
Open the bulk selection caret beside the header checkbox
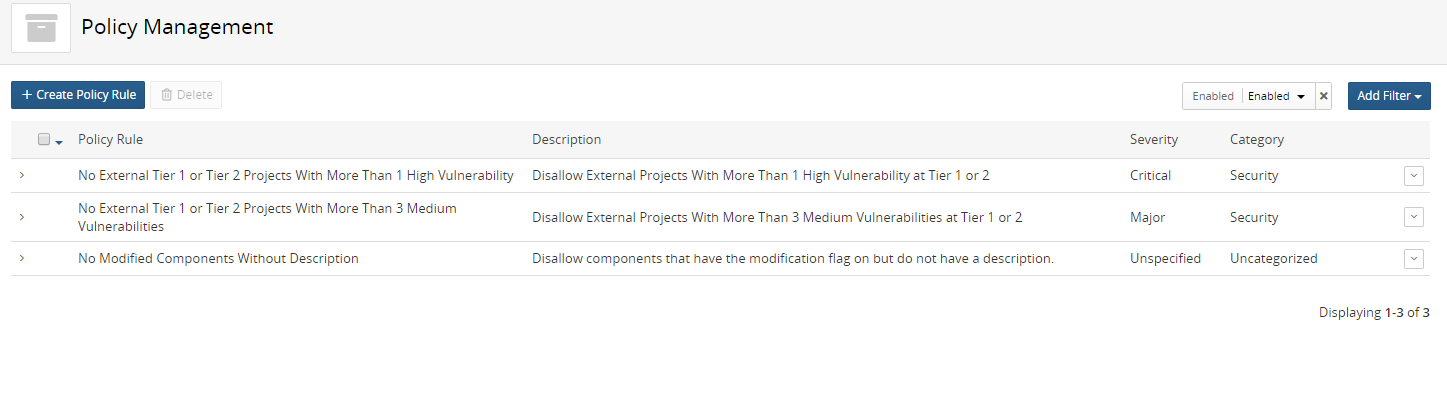click(x=59, y=142)
